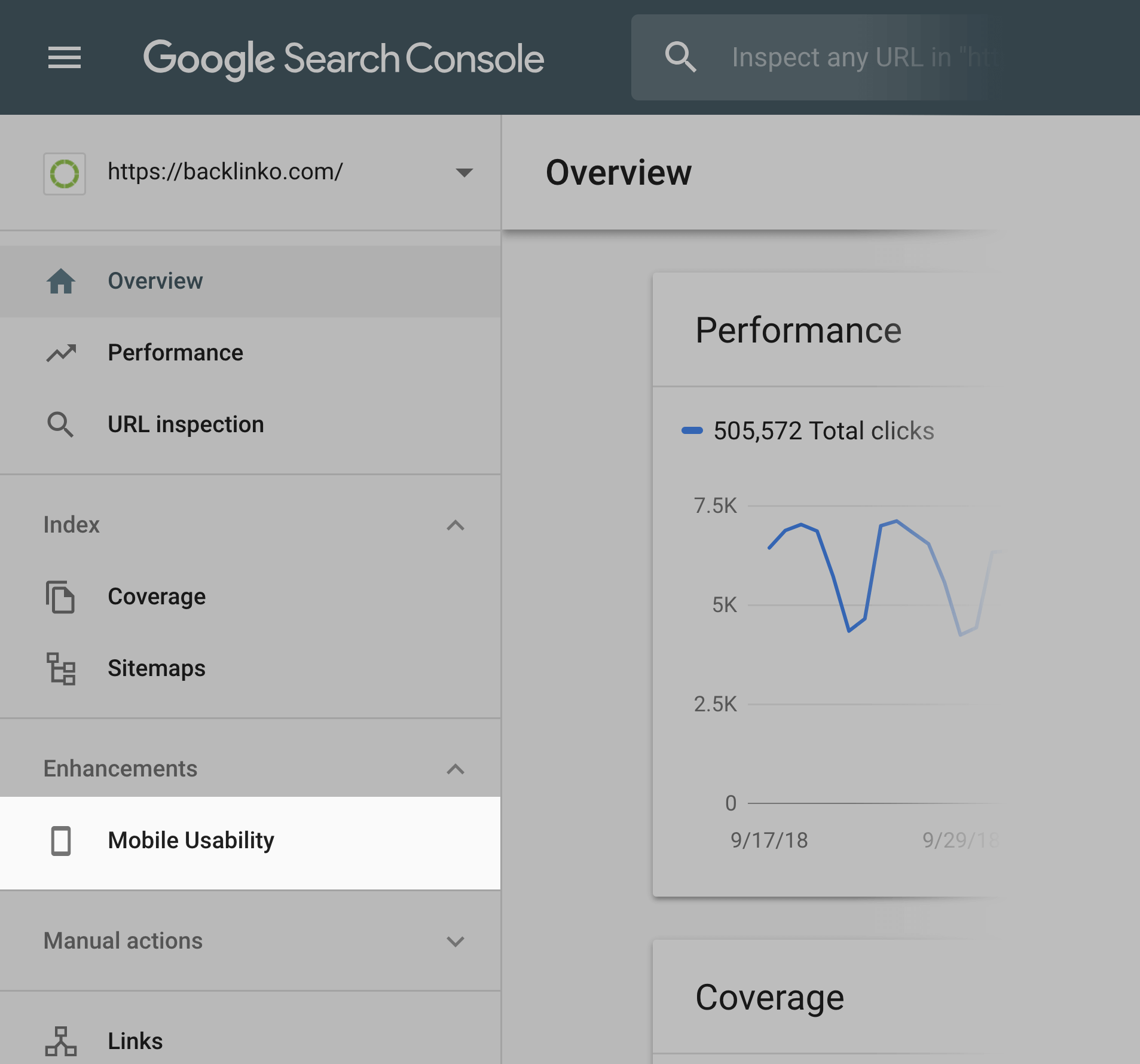
Task: Click the magnifier icon in search bar
Action: pyautogui.click(x=680, y=57)
